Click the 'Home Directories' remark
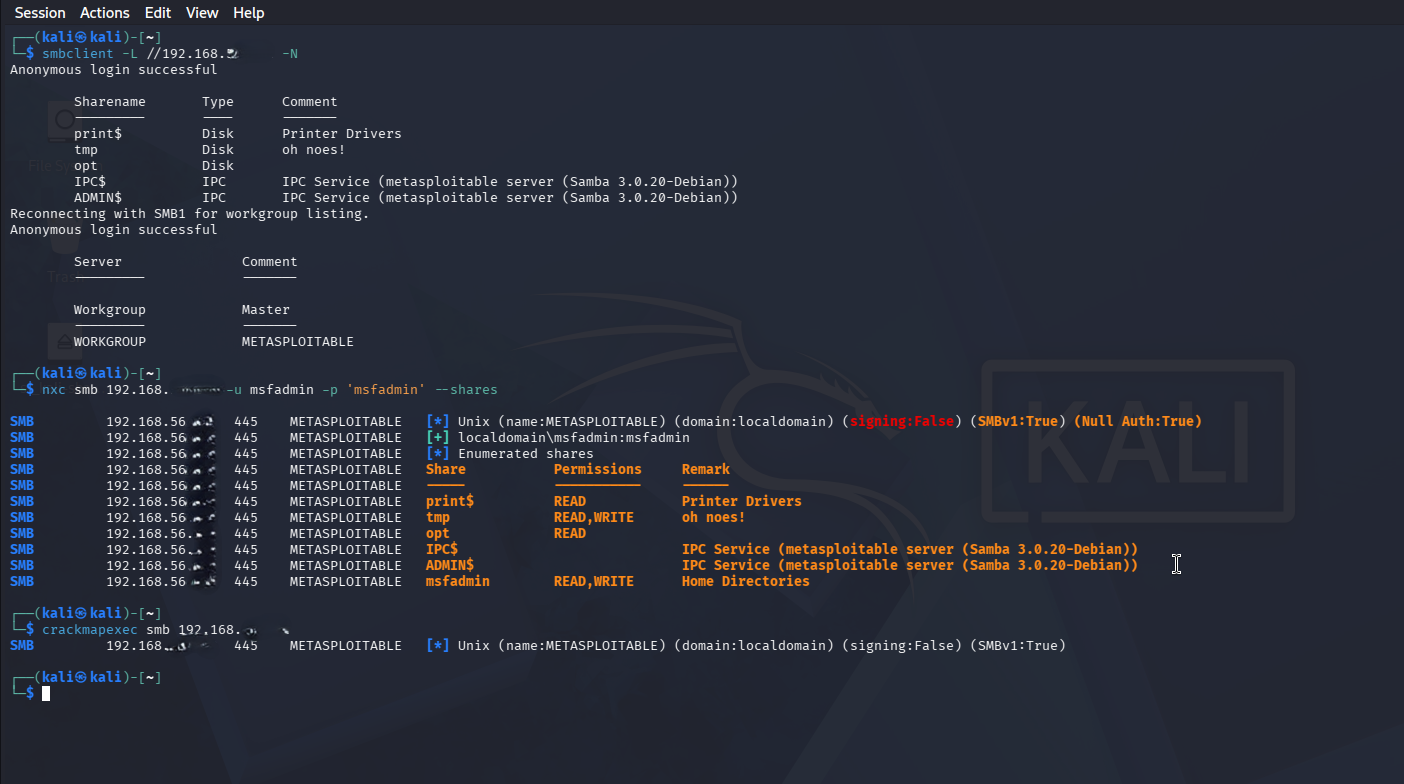 pyautogui.click(x=746, y=582)
